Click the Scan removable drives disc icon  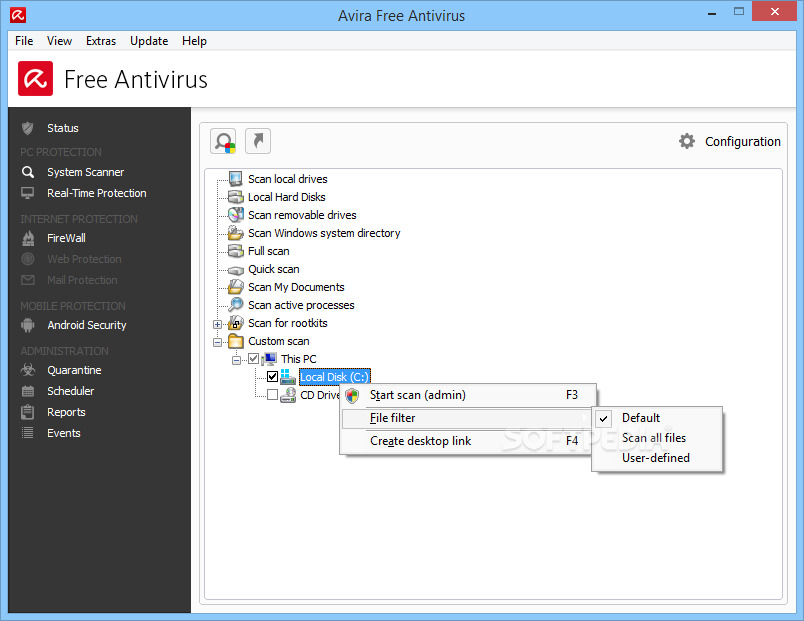tap(235, 215)
